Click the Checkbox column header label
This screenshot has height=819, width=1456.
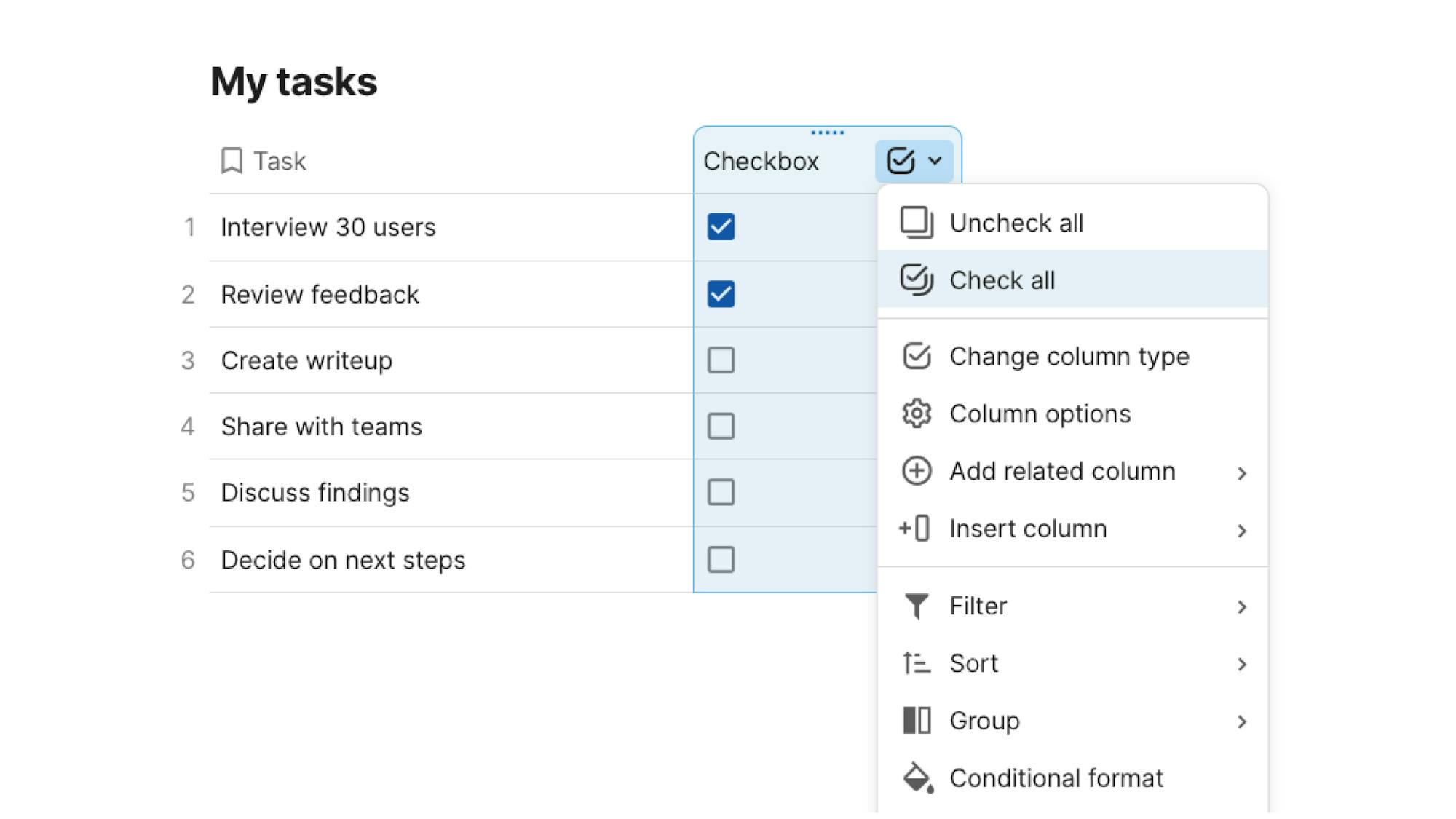761,161
